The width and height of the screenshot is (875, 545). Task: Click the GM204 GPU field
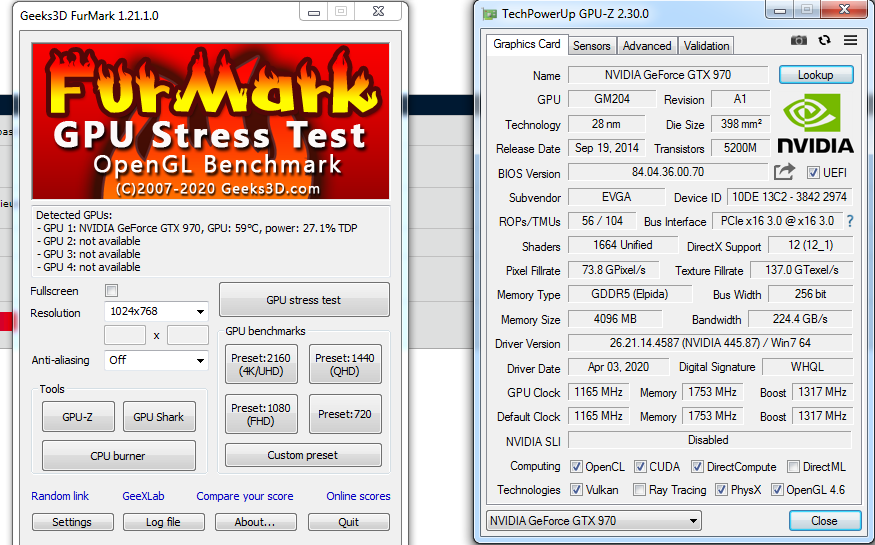point(612,99)
